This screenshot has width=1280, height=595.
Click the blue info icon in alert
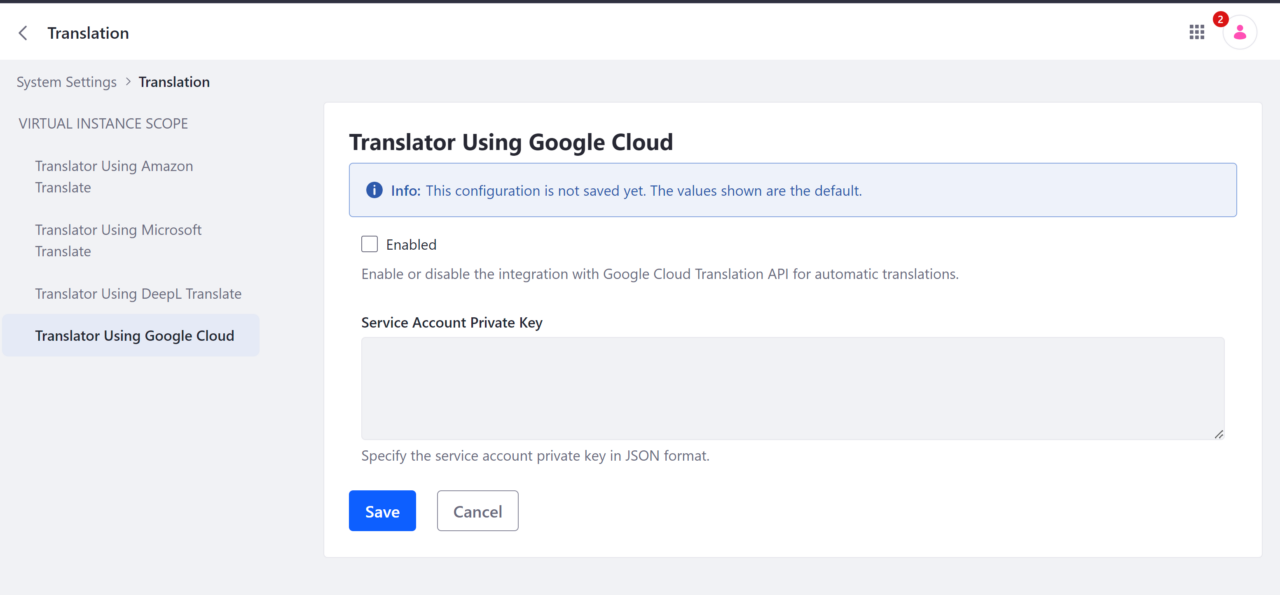coord(374,190)
